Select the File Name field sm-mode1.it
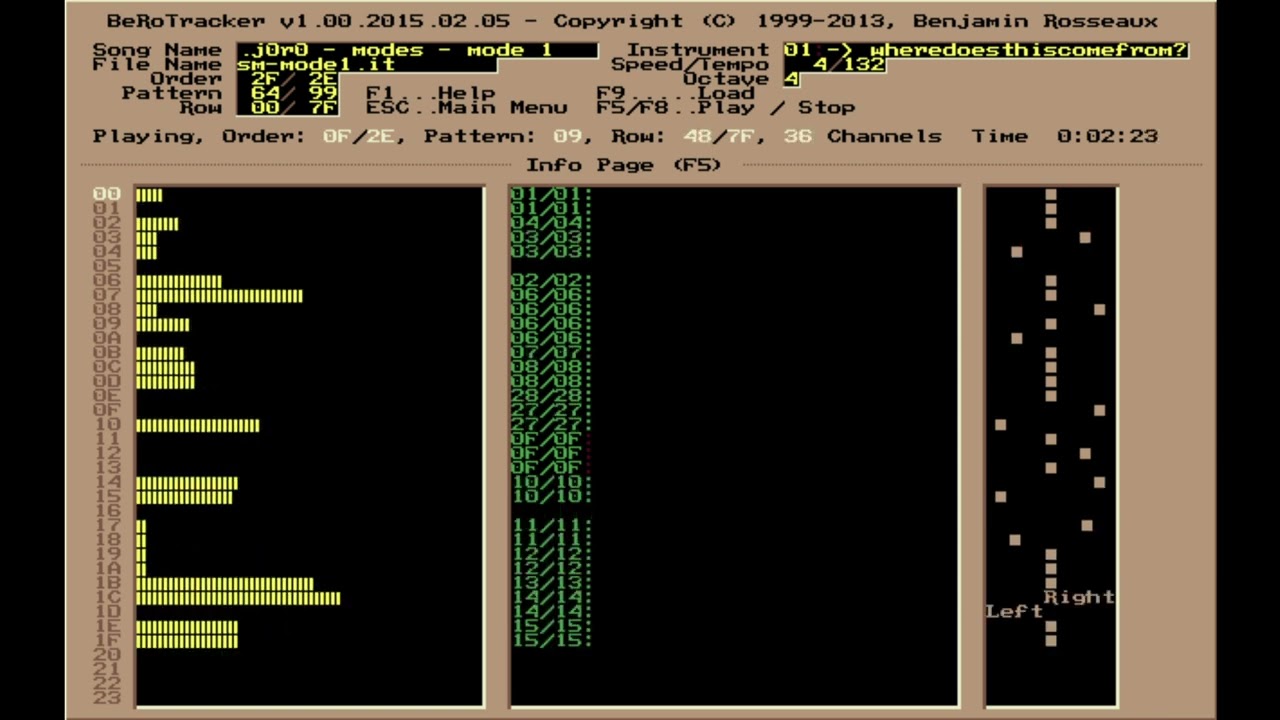The image size is (1280, 720). coord(367,64)
